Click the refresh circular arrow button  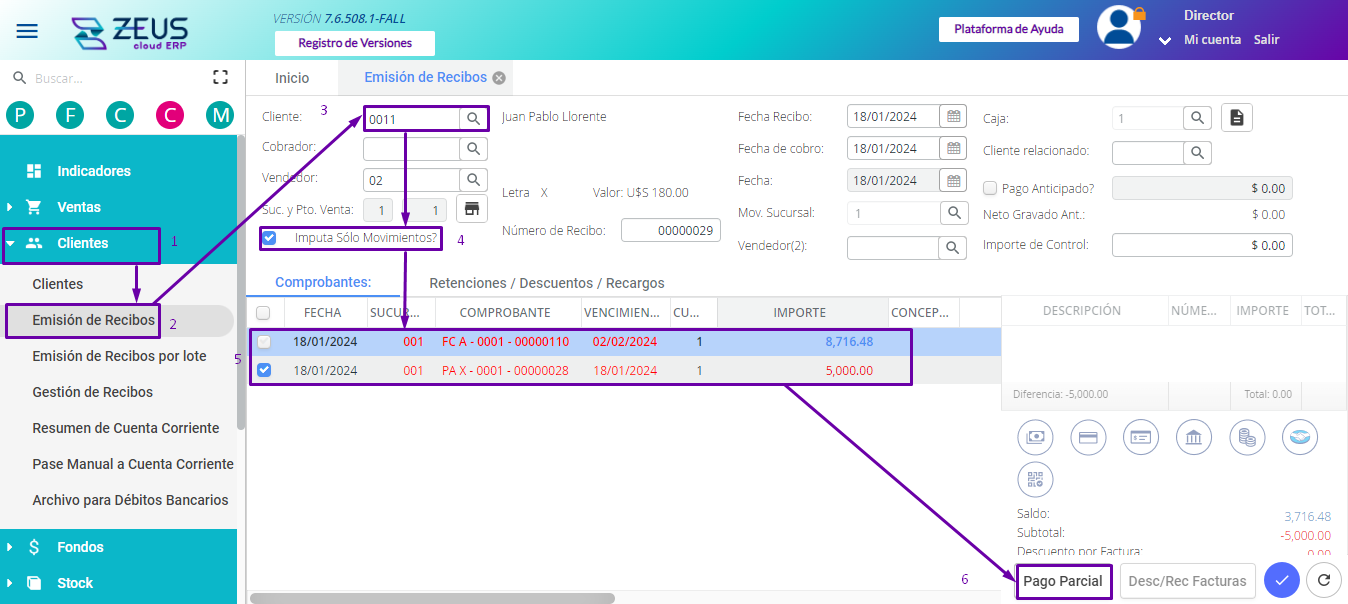(1324, 580)
